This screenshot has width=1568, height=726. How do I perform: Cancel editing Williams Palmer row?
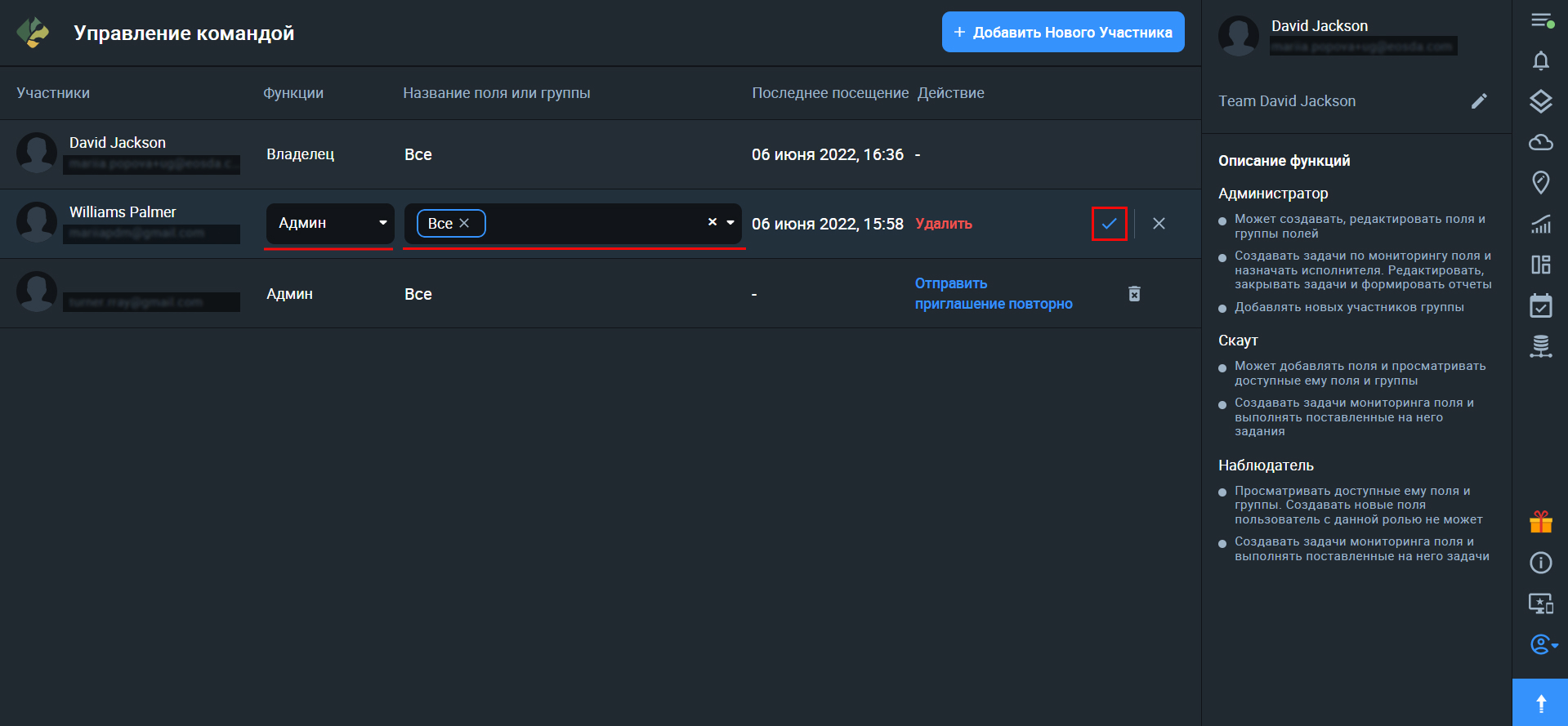pos(1159,224)
